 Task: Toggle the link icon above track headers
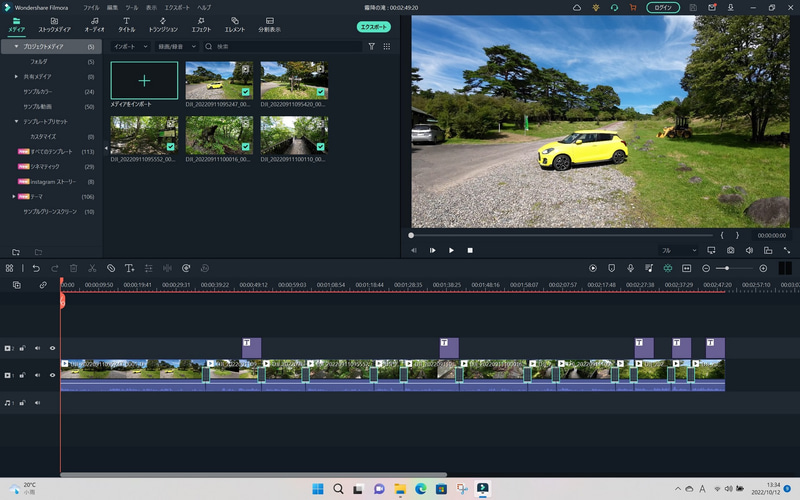[43, 285]
